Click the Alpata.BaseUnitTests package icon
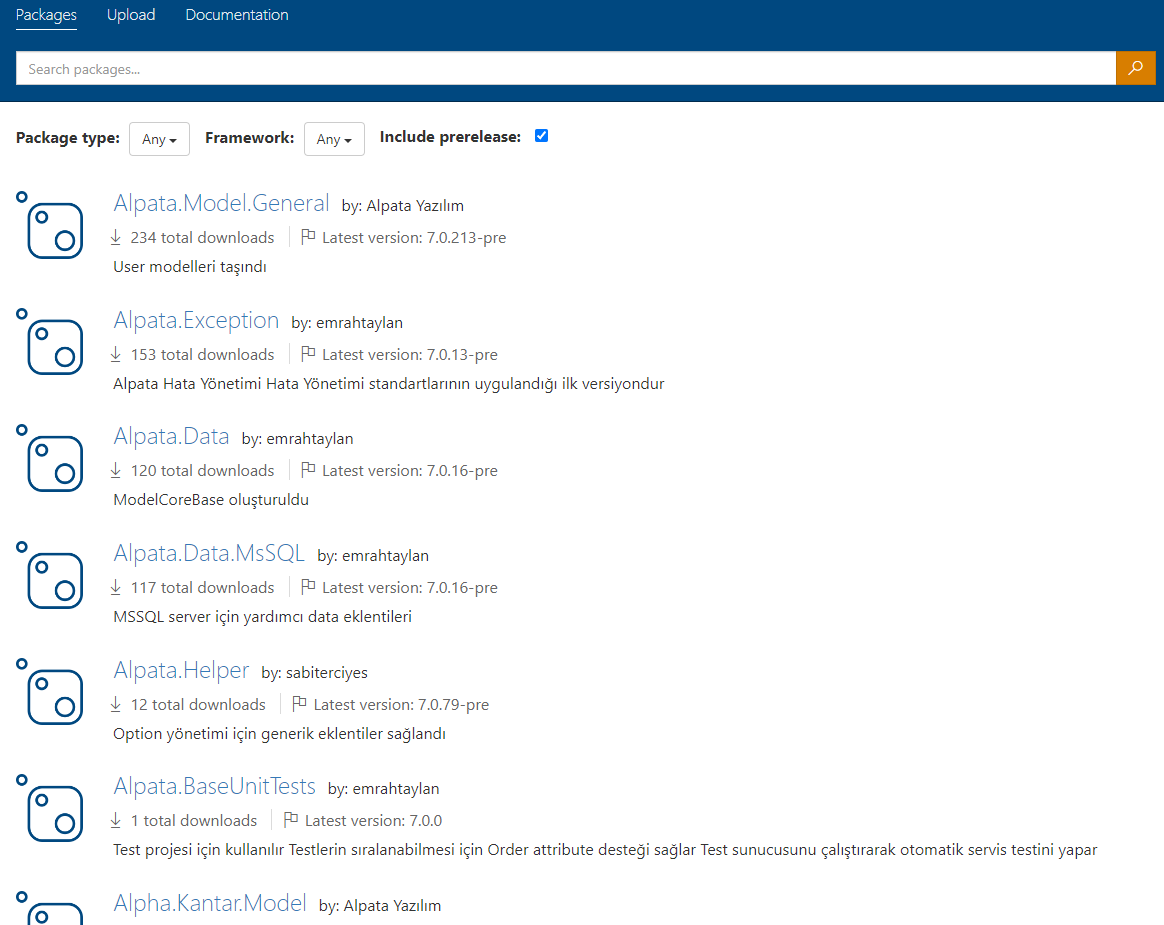 tap(50, 811)
